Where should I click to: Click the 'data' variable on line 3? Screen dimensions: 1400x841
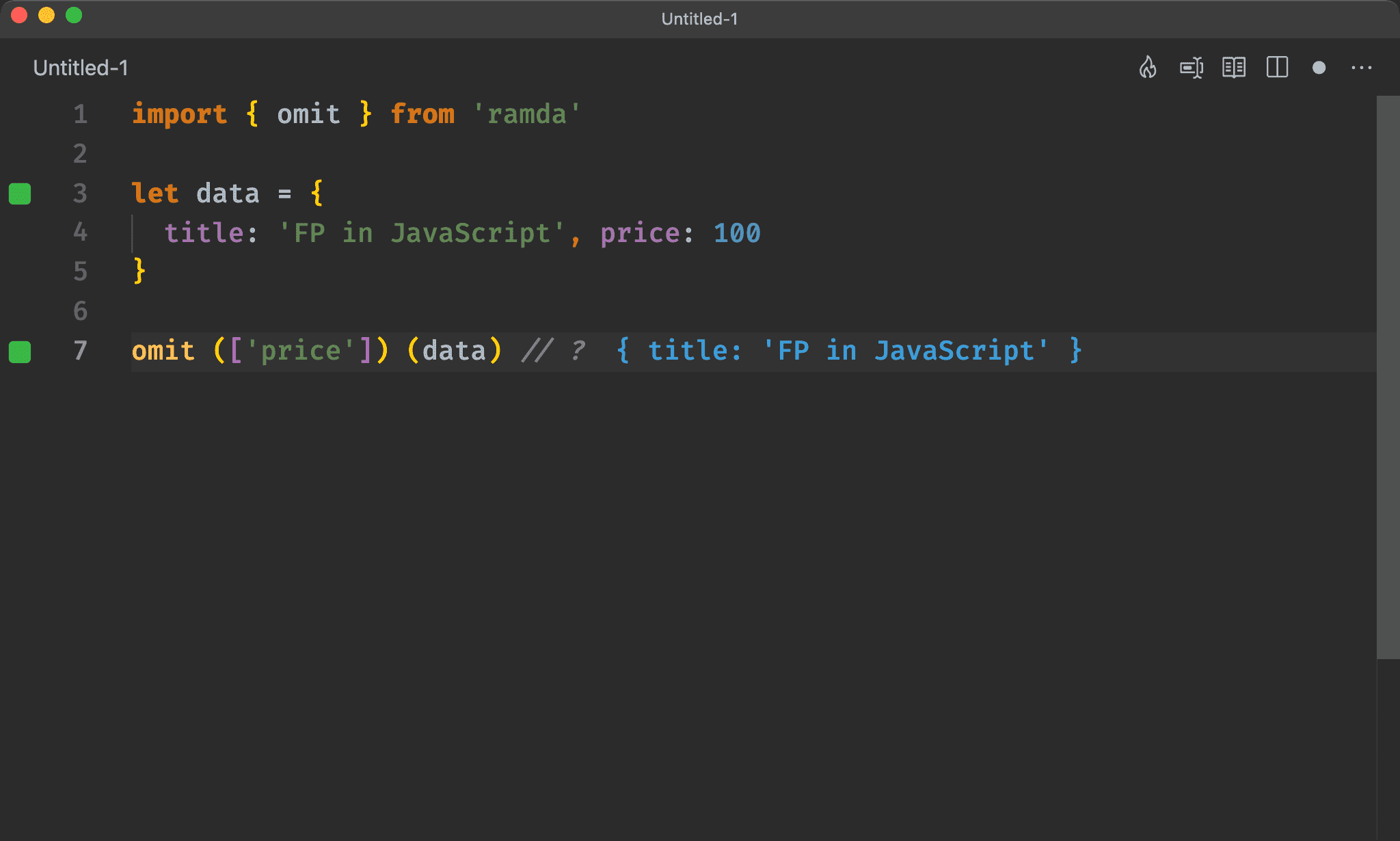click(228, 193)
